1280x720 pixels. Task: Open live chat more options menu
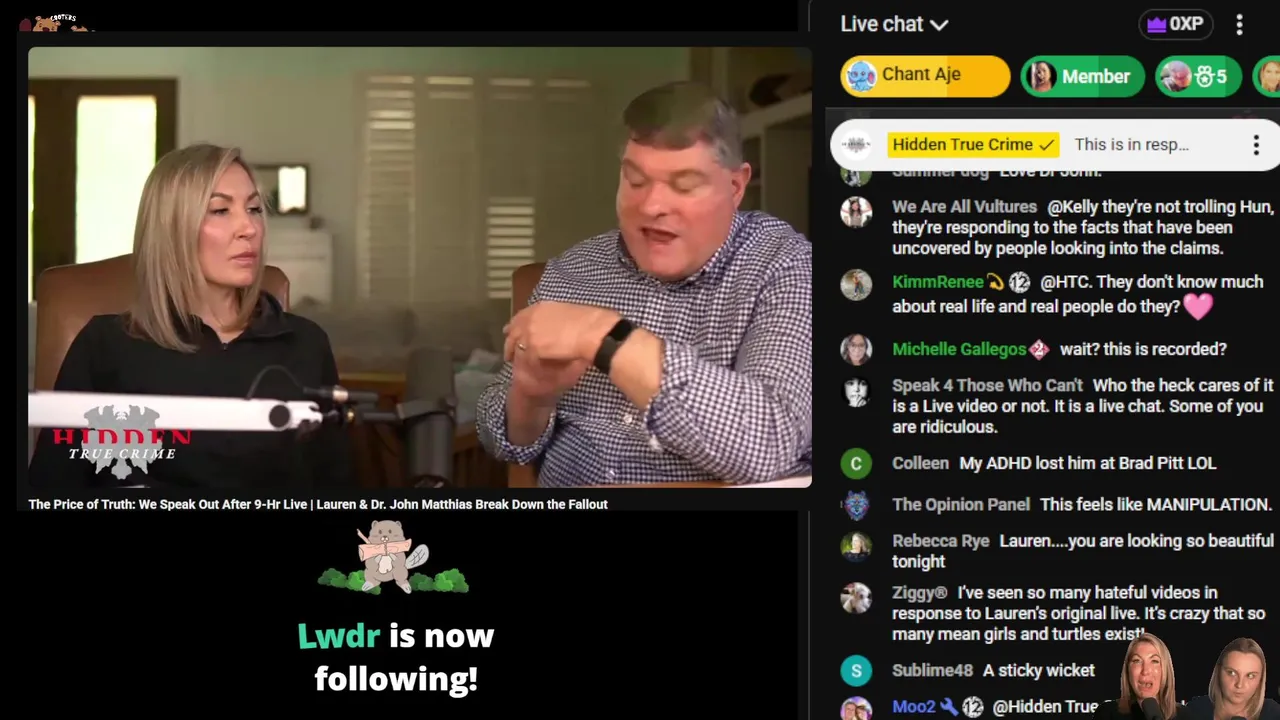pyautogui.click(x=1239, y=25)
